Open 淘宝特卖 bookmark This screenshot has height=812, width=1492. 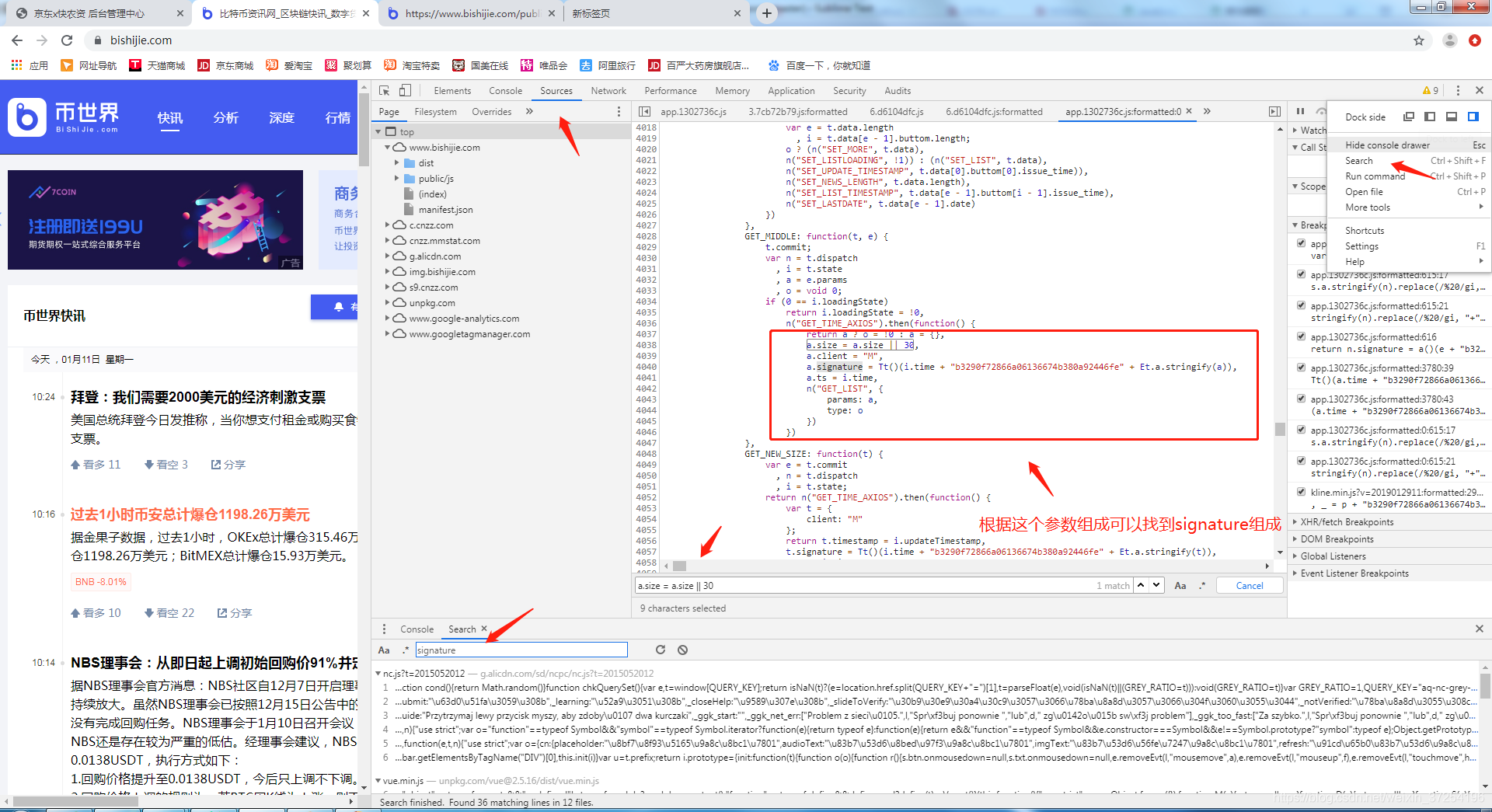tap(412, 65)
